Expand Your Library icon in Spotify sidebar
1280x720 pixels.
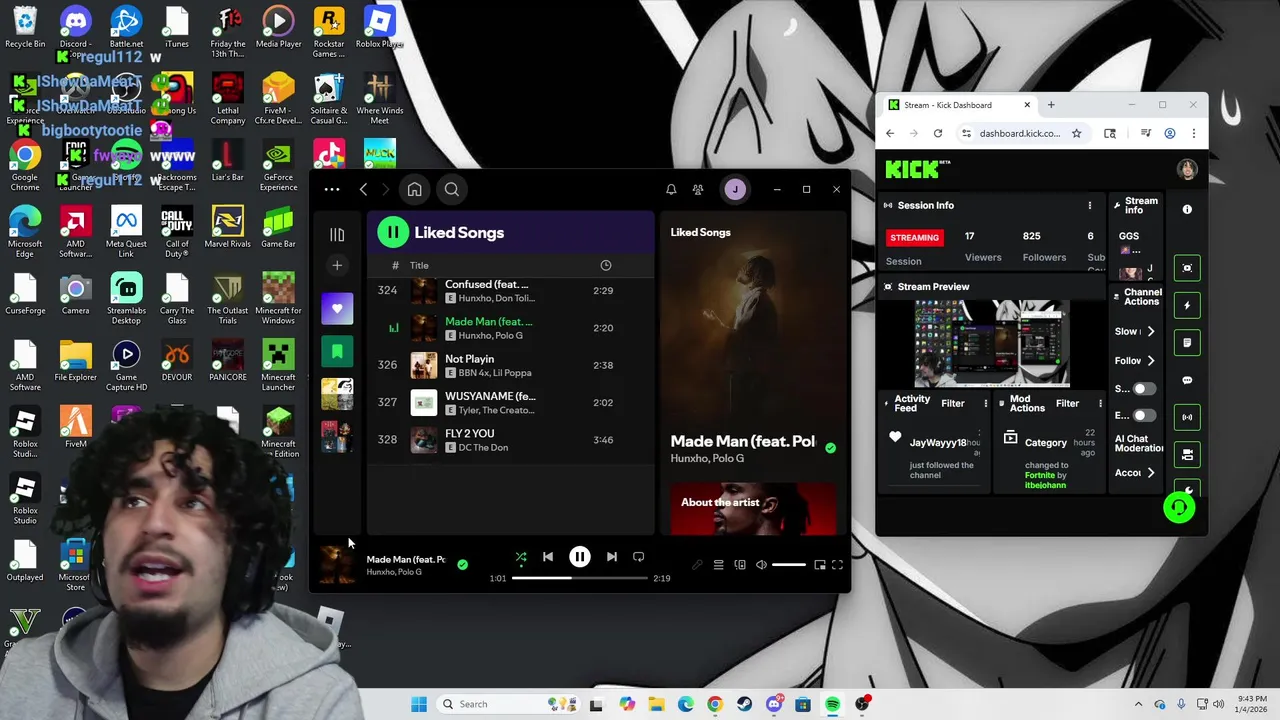coord(337,234)
